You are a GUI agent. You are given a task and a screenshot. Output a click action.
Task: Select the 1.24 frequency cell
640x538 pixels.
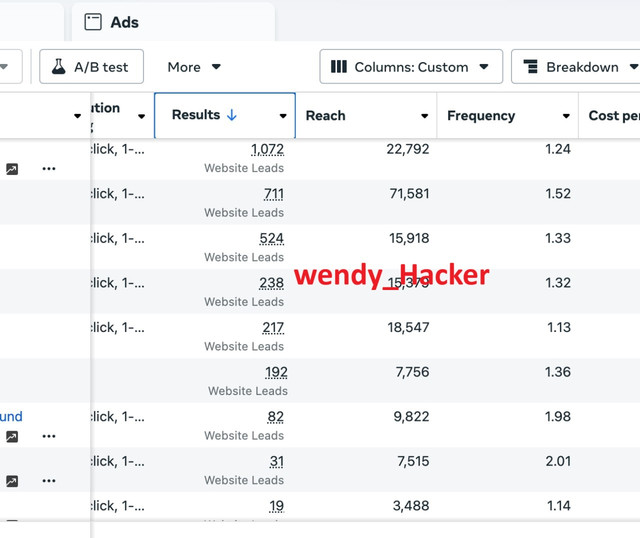558,149
